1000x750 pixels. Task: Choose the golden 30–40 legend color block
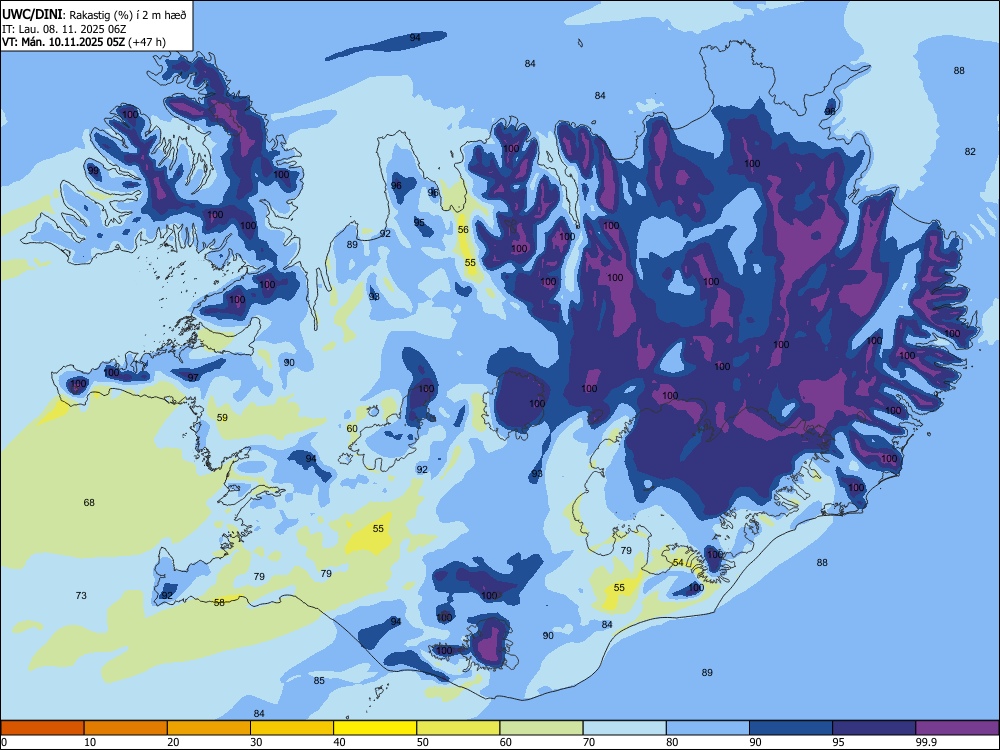click(x=292, y=728)
